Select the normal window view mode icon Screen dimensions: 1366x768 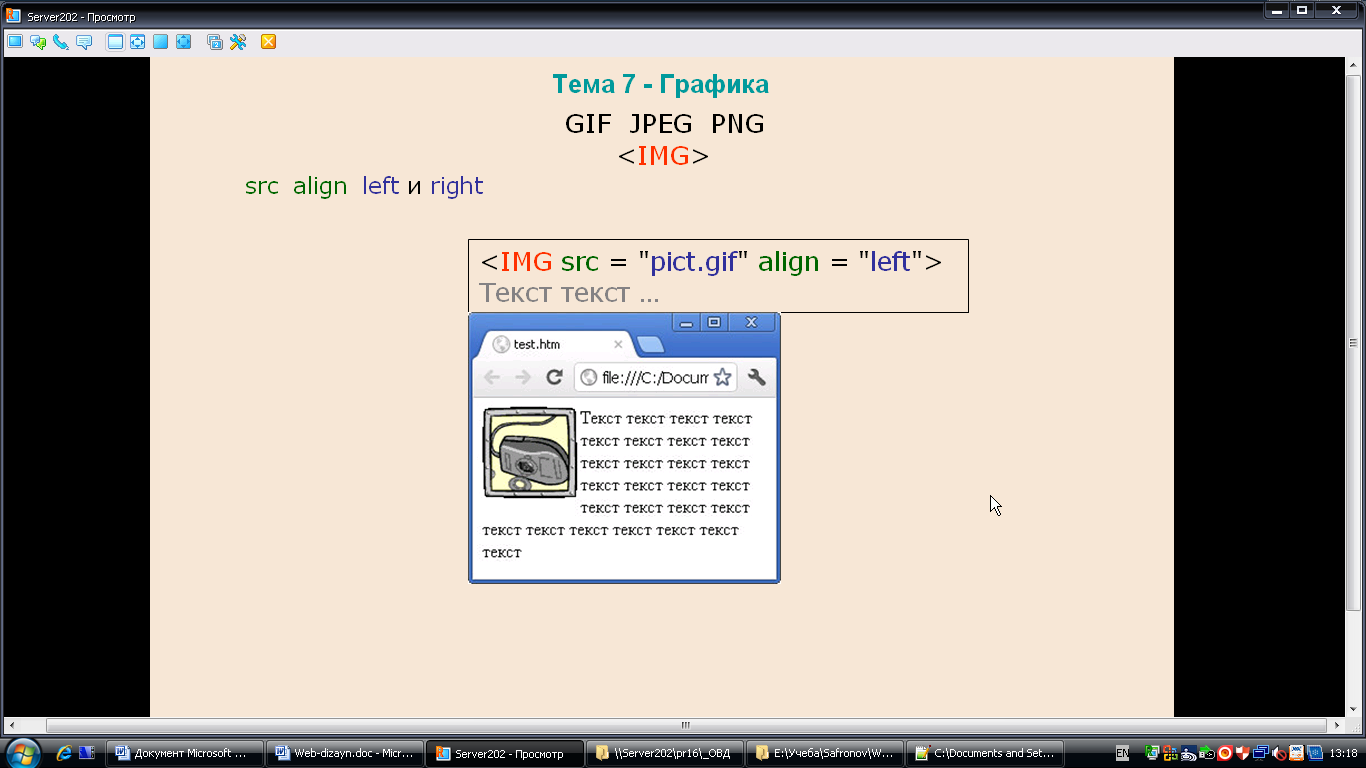[115, 42]
